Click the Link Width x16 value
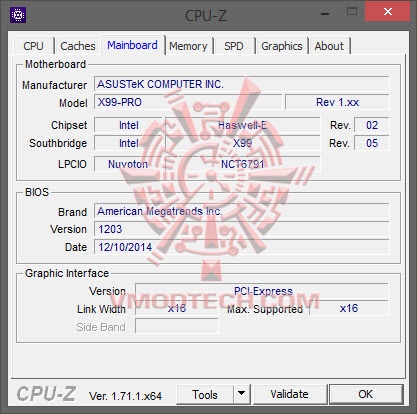This screenshot has width=417, height=414. click(x=177, y=308)
